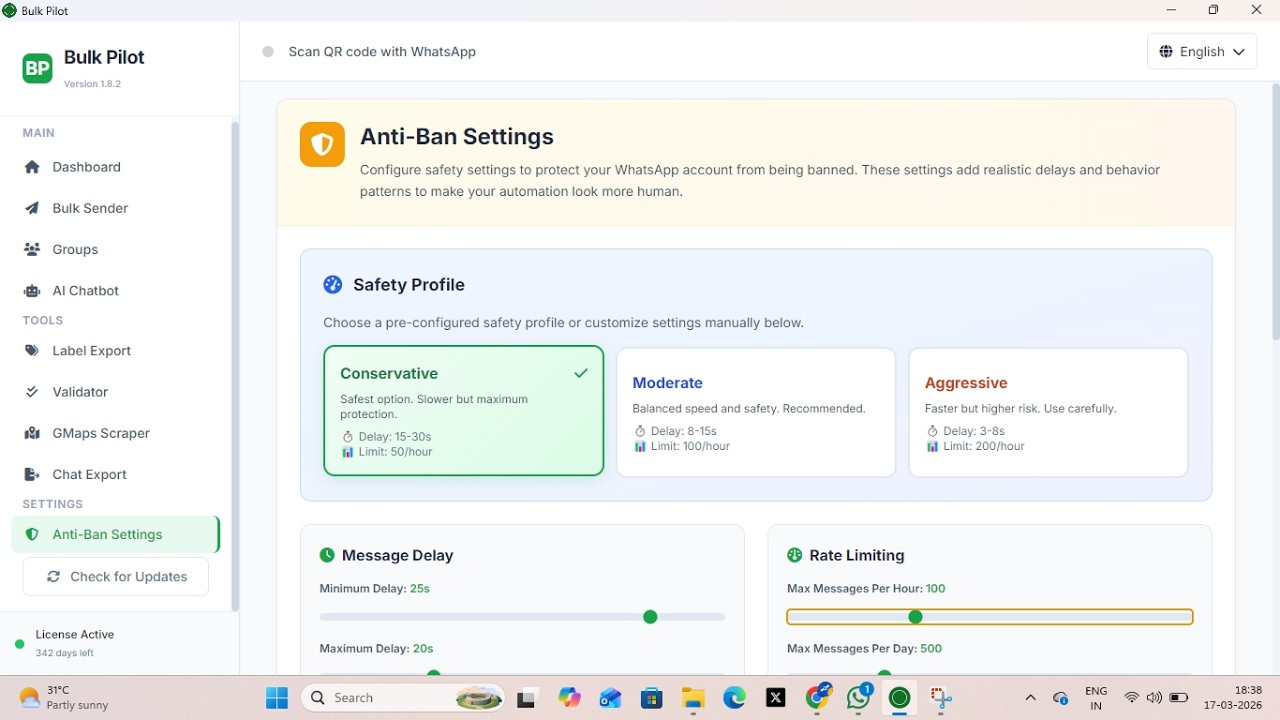1280x720 pixels.
Task: Open the Bulk Sender page
Action: 116,208
